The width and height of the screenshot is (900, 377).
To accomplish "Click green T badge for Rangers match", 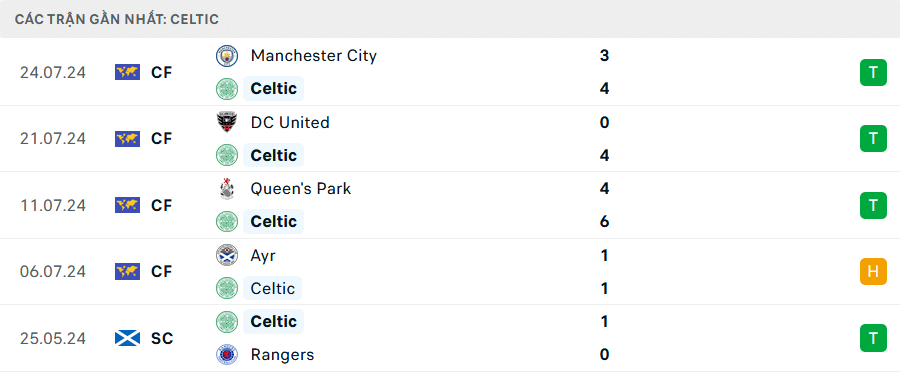I will pyautogui.click(x=873, y=338).
